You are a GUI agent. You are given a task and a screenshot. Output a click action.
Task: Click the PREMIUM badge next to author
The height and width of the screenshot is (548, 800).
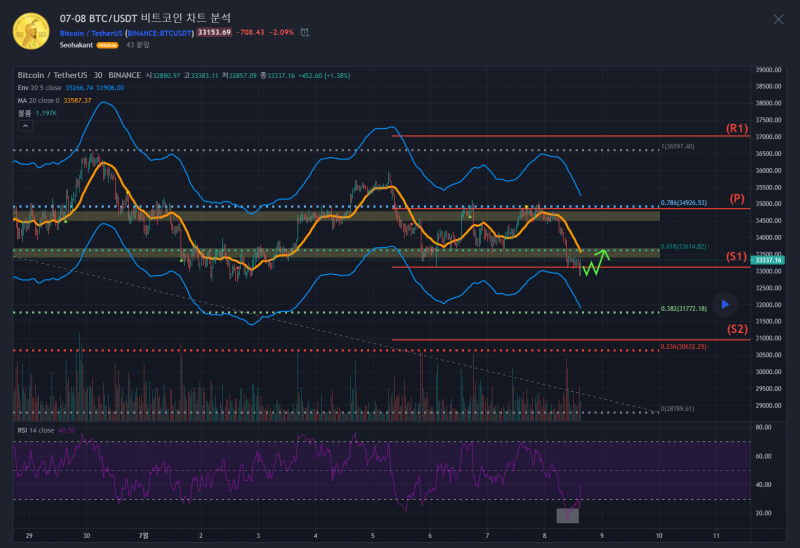pos(107,45)
